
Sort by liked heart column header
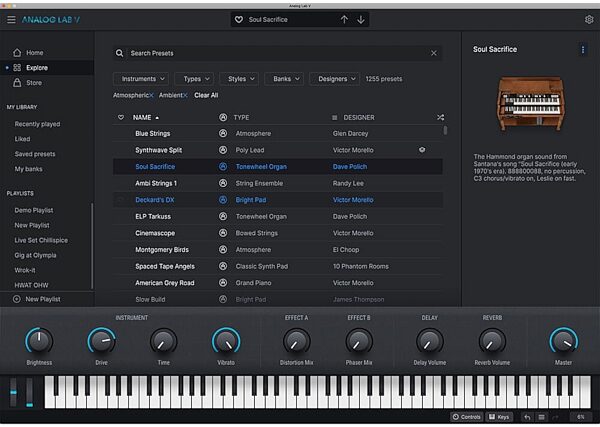pyautogui.click(x=121, y=117)
